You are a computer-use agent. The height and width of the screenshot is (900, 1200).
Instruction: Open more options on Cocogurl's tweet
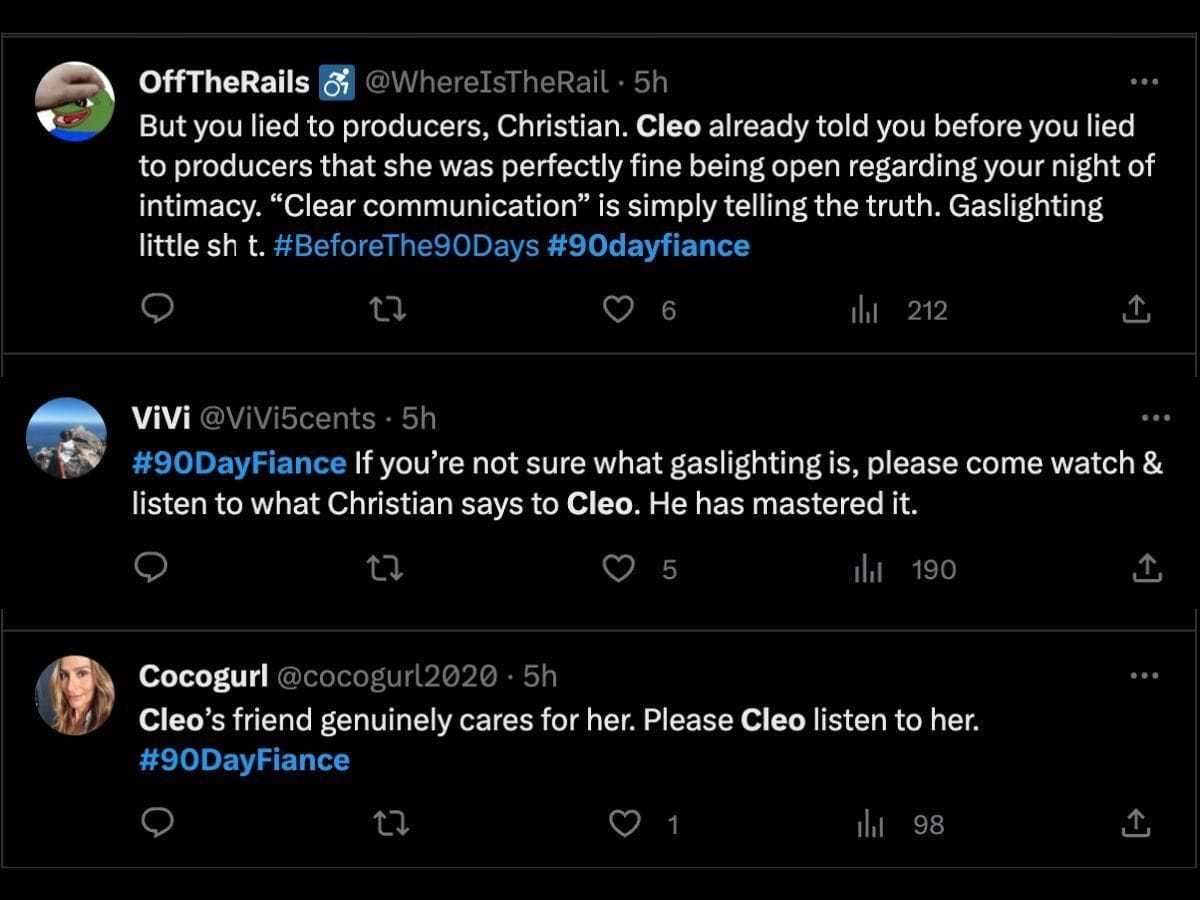(1142, 676)
